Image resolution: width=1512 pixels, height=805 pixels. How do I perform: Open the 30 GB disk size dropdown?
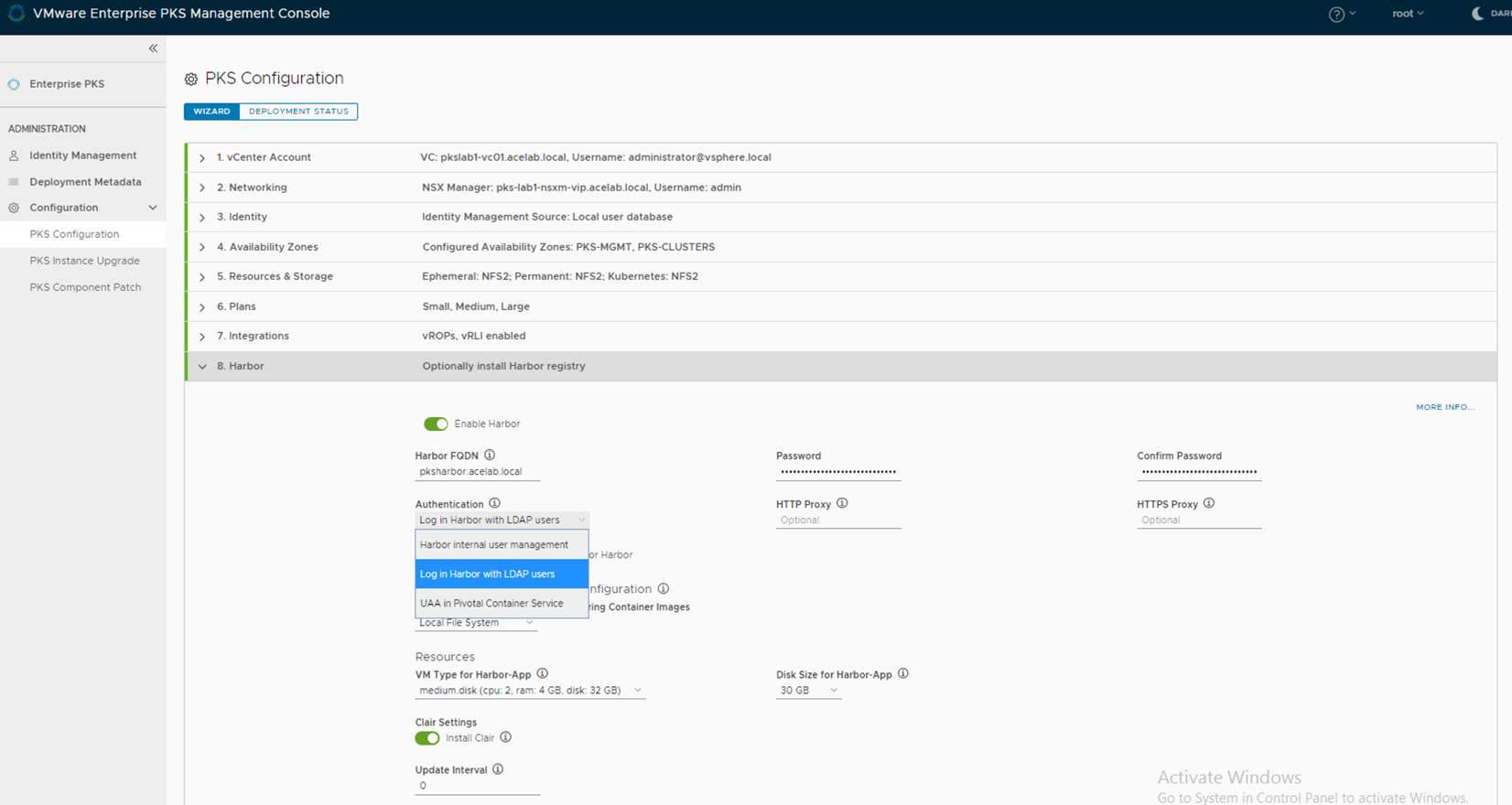(x=808, y=691)
